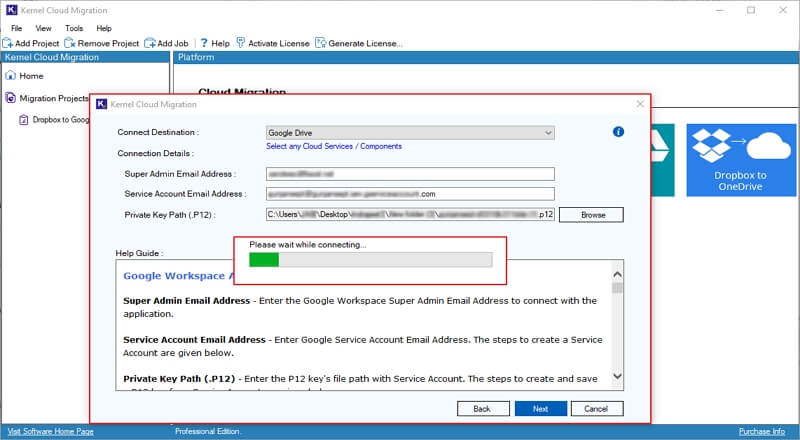Click Generate License text in toolbar
This screenshot has width=800, height=440.
[365, 43]
